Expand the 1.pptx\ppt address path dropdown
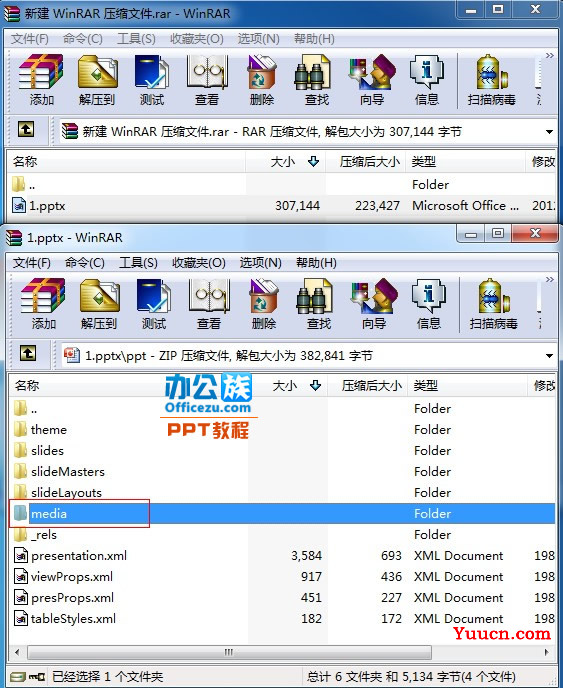563x688 pixels. pos(549,355)
